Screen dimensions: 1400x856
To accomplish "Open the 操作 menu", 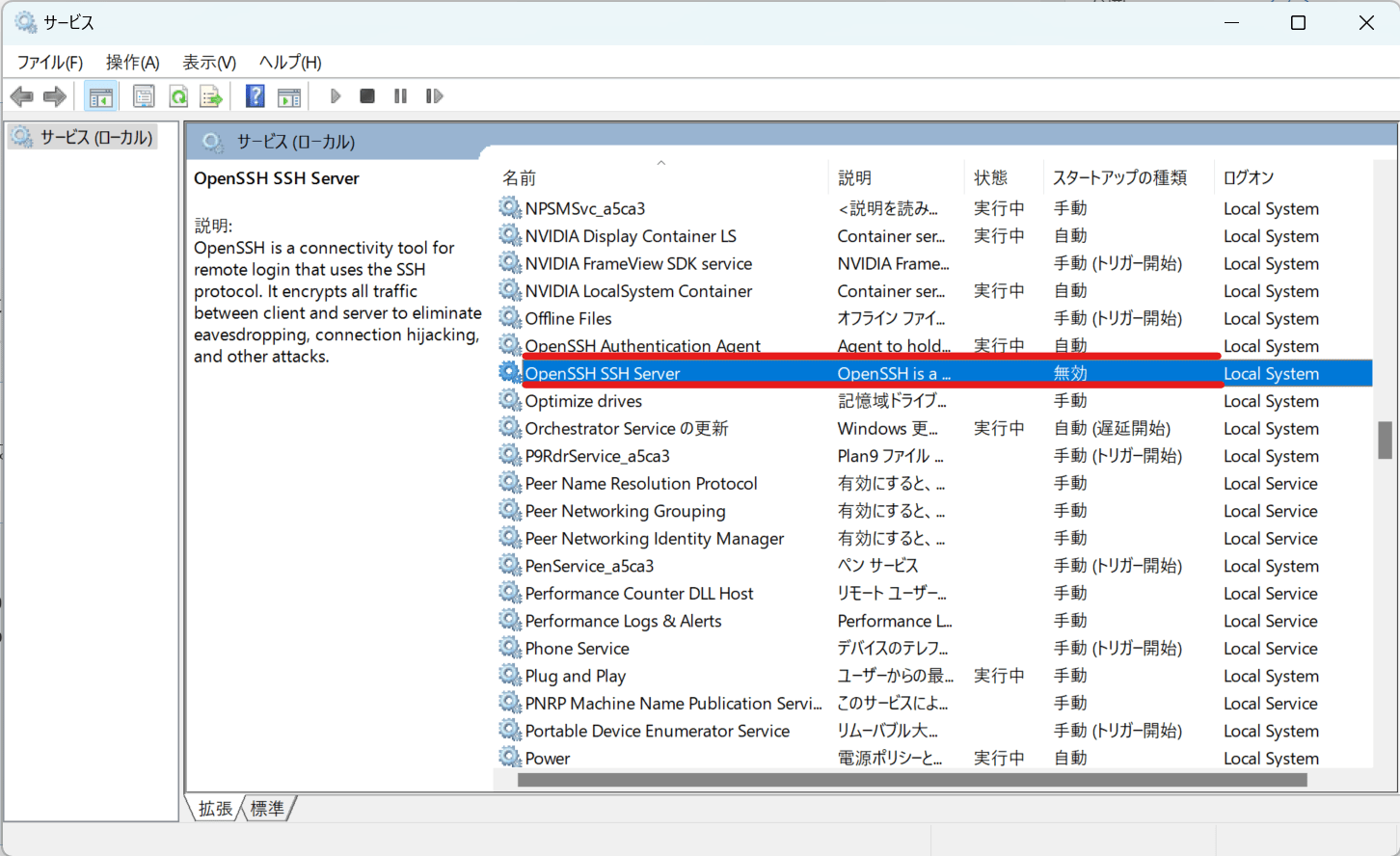I will point(132,62).
